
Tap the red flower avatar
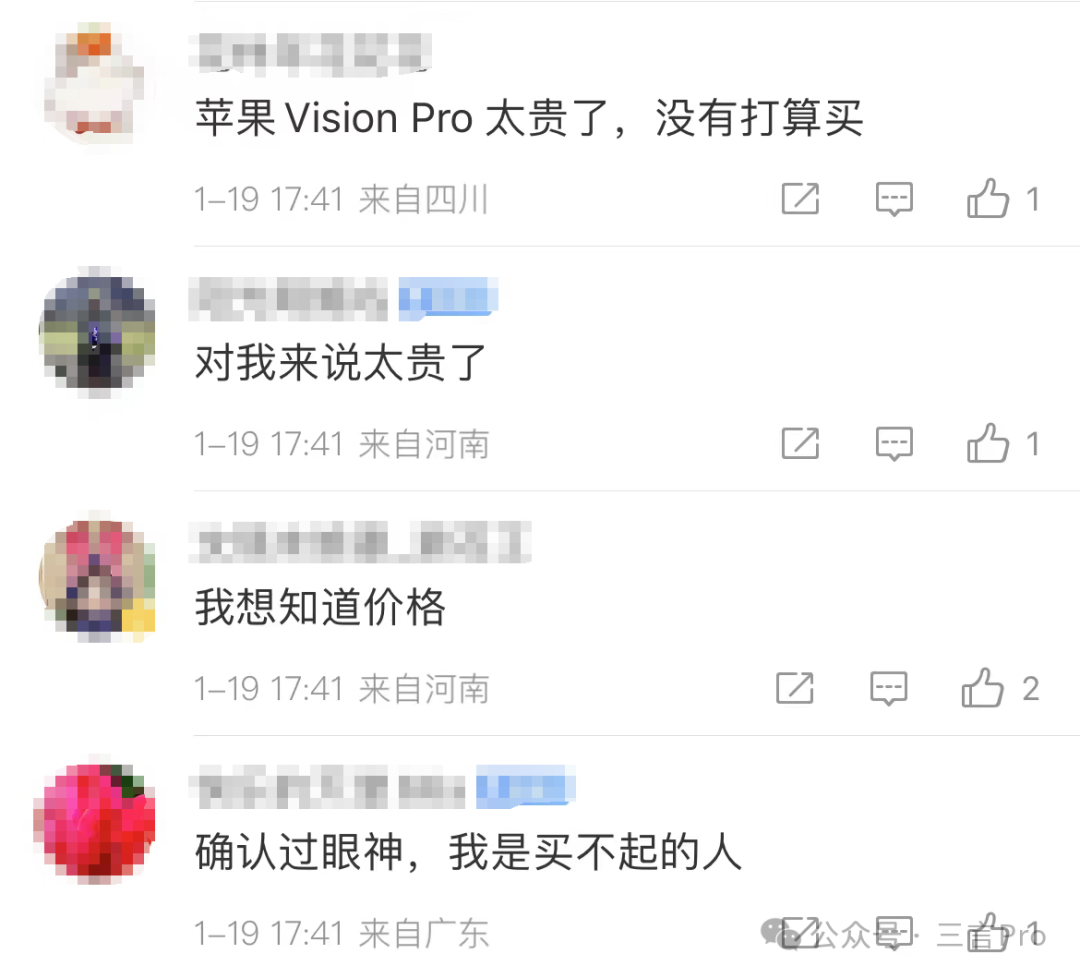coord(95,822)
